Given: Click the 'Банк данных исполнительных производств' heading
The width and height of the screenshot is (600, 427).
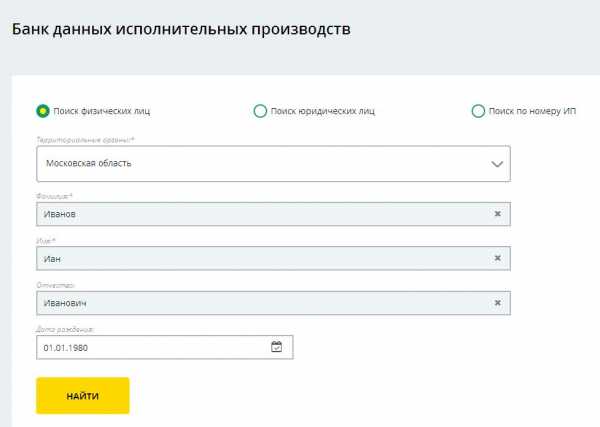Looking at the screenshot, I should coord(181,29).
